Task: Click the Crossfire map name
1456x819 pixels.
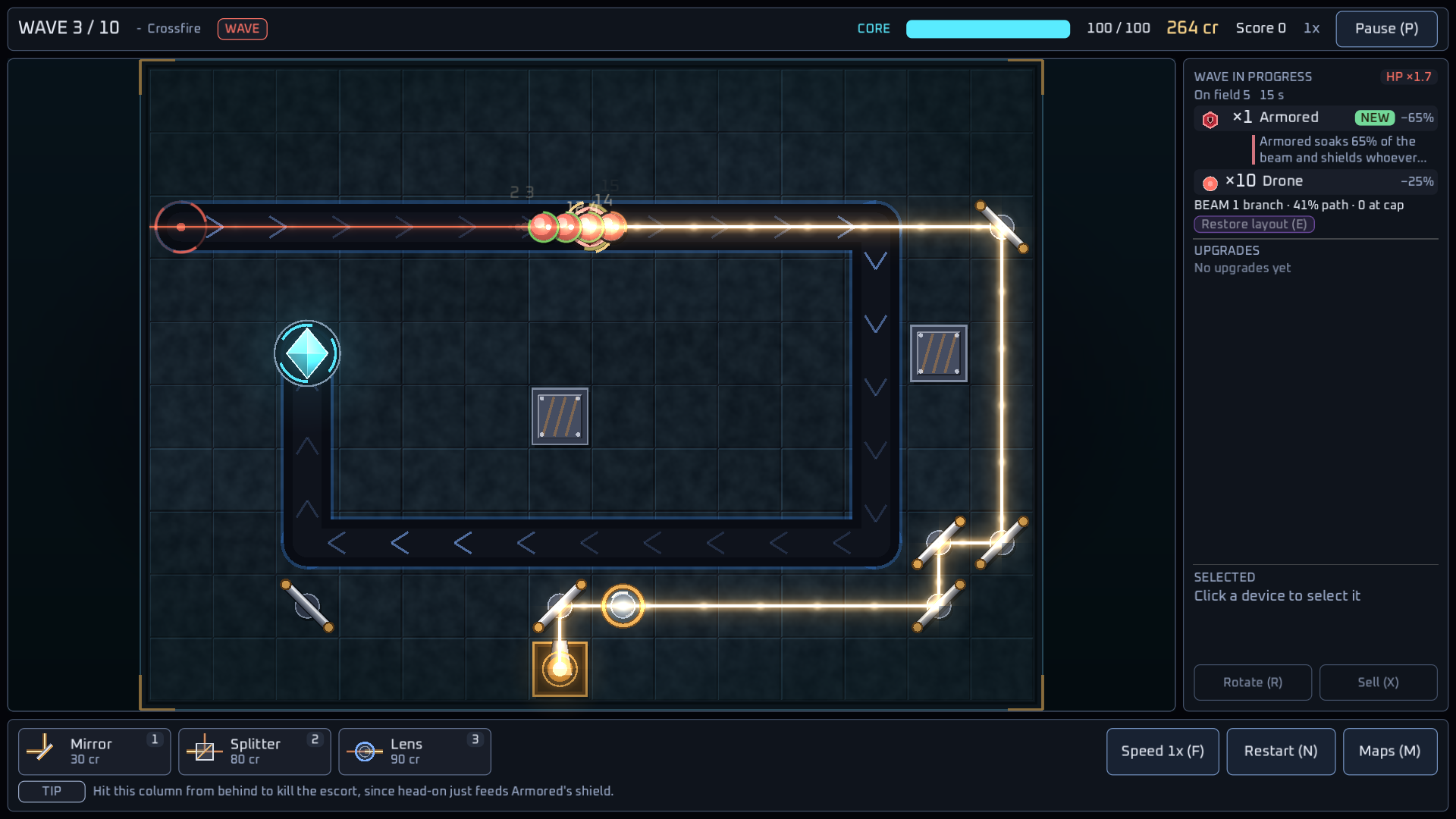Action: pos(174,28)
